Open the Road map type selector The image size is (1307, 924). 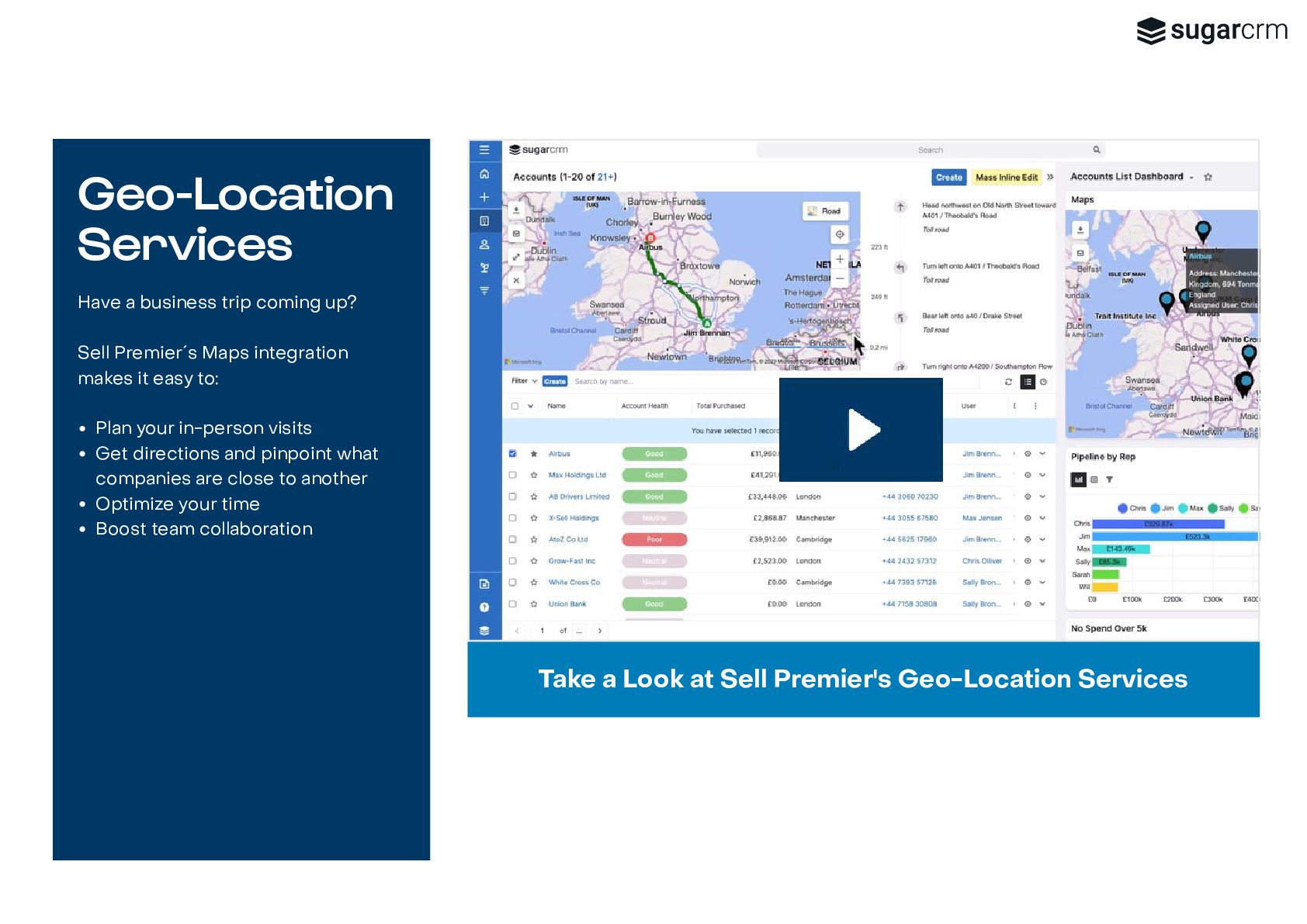click(825, 211)
